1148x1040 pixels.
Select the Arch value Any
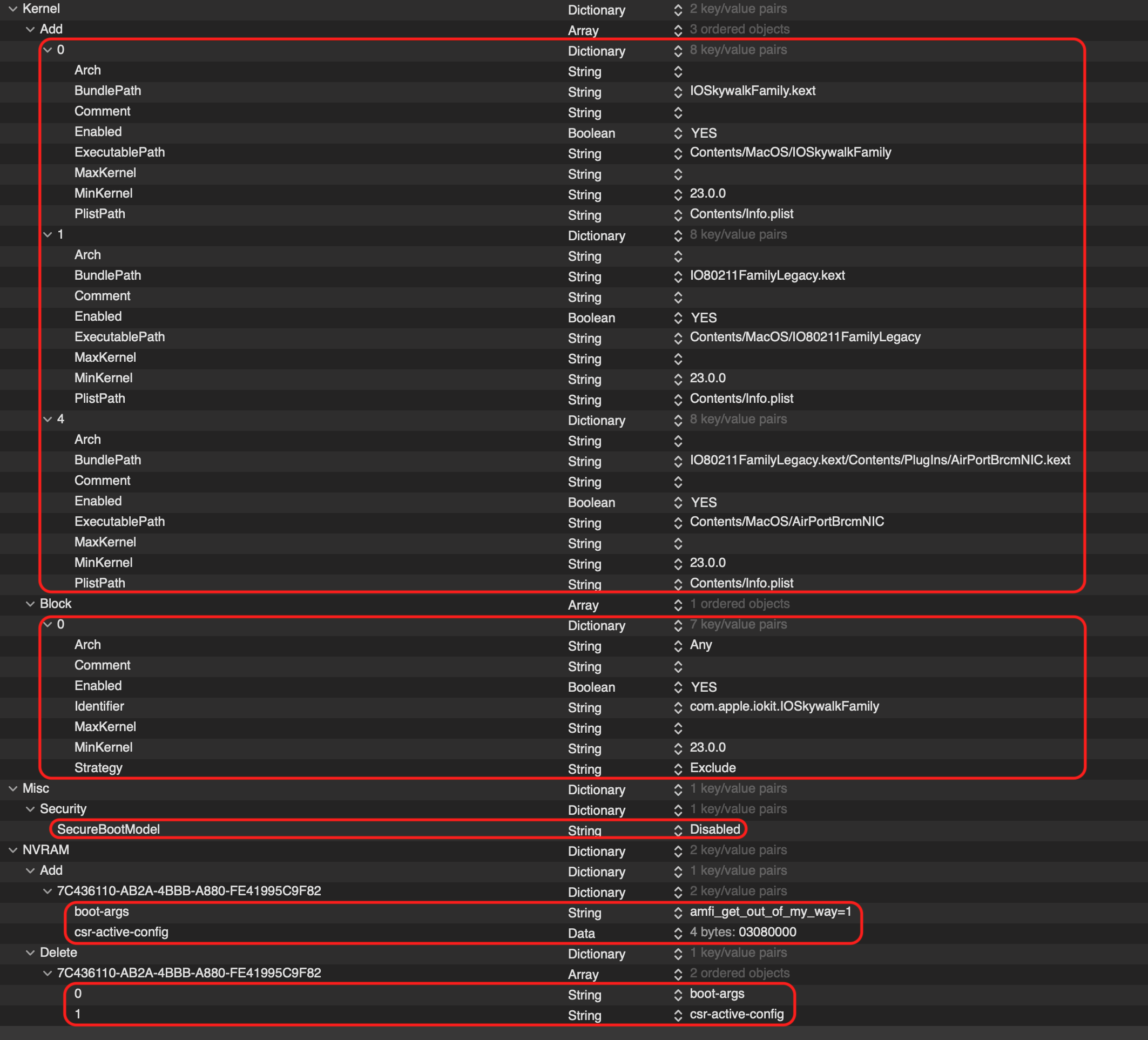pyautogui.click(x=701, y=645)
